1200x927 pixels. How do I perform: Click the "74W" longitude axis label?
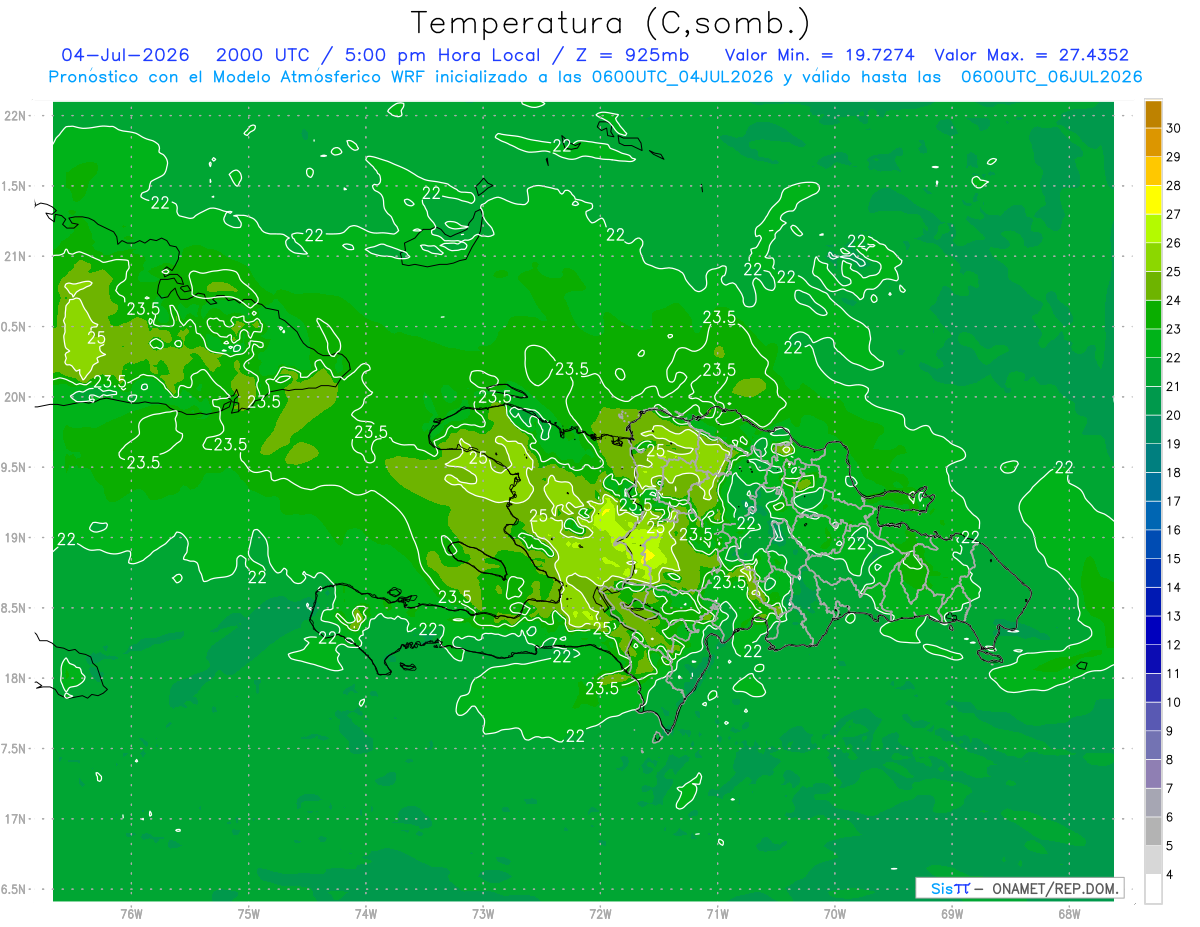[366, 914]
